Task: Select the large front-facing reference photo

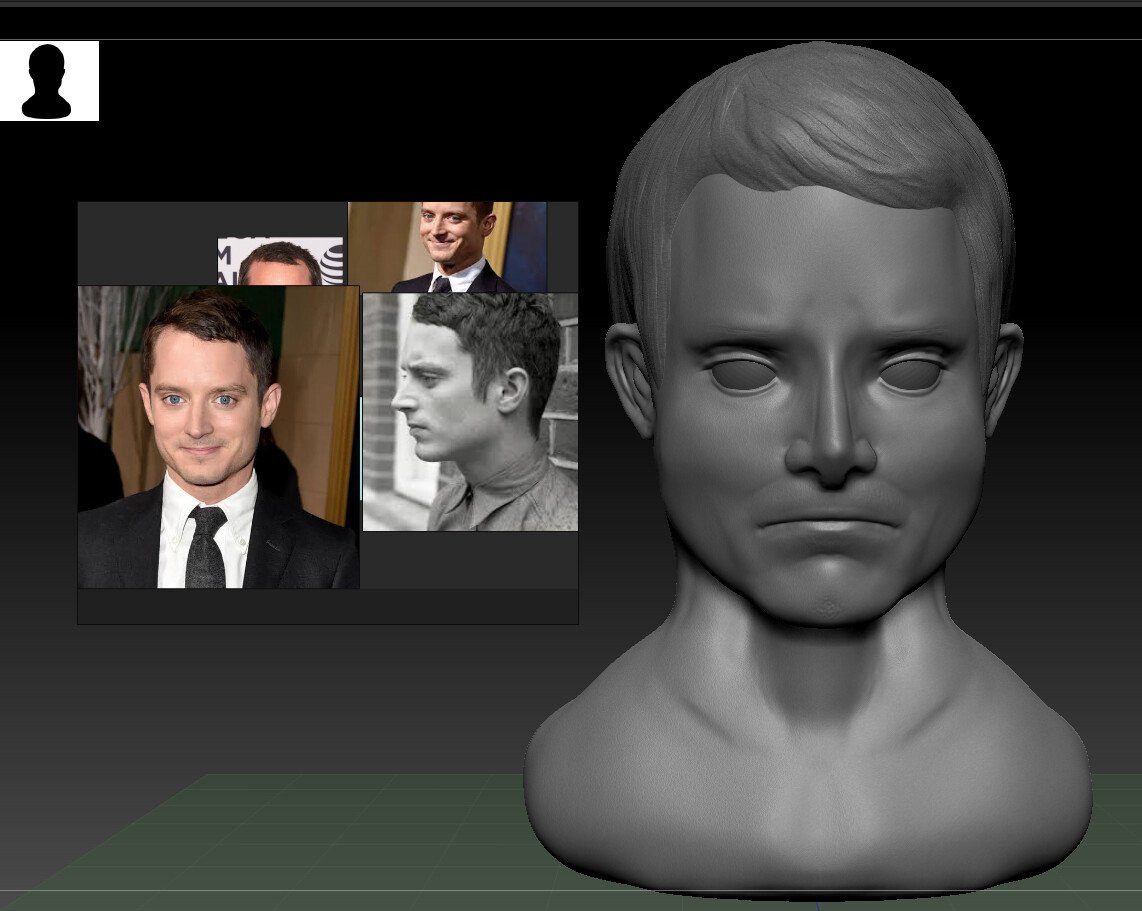Action: tap(218, 437)
